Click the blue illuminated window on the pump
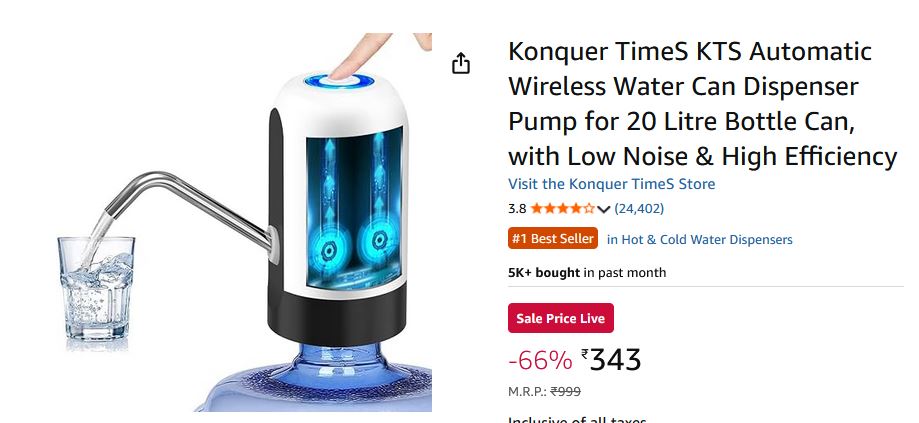This screenshot has height=423, width=919. (355, 208)
